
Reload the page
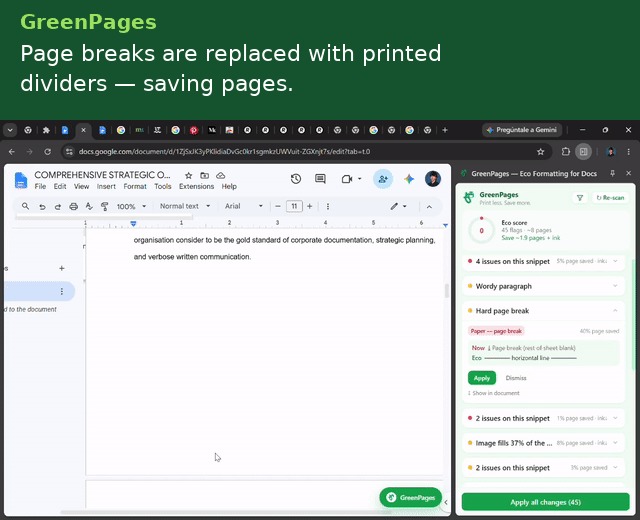[48, 152]
